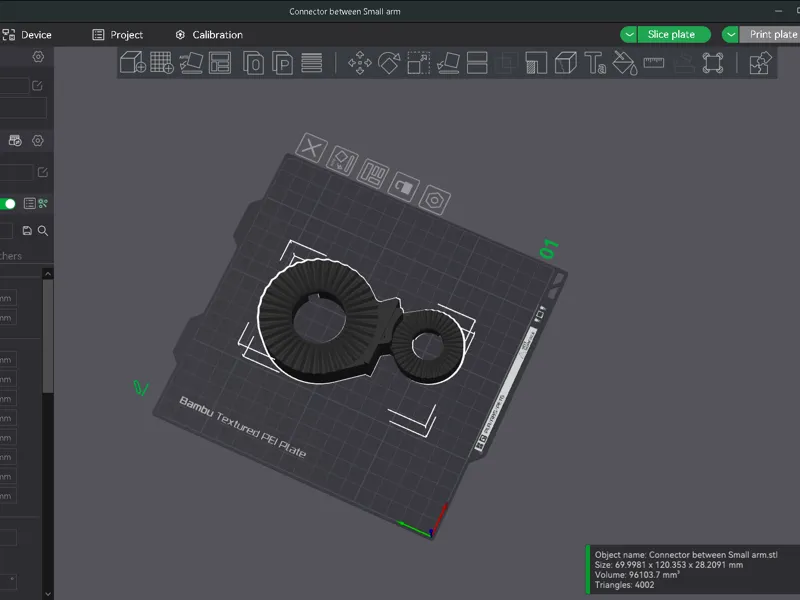The image size is (800, 600).
Task: Click the second edit preset pencil icon
Action: [43, 172]
